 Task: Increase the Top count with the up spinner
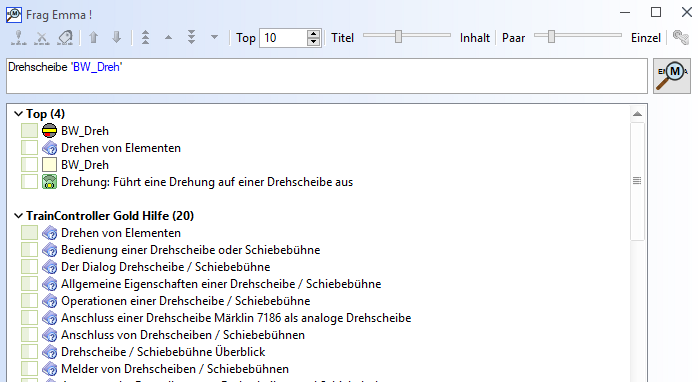pos(313,34)
